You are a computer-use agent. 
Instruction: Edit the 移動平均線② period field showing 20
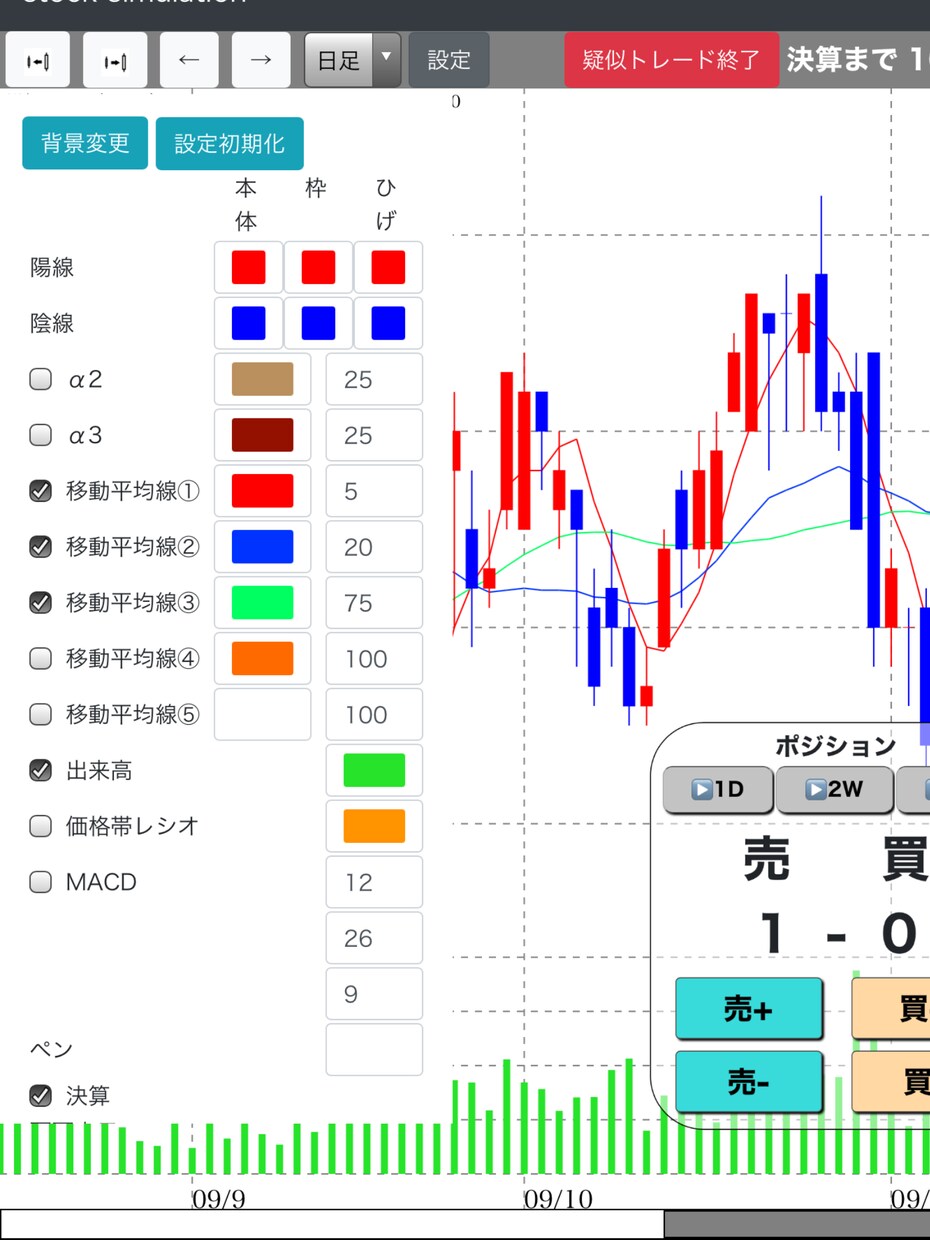374,547
